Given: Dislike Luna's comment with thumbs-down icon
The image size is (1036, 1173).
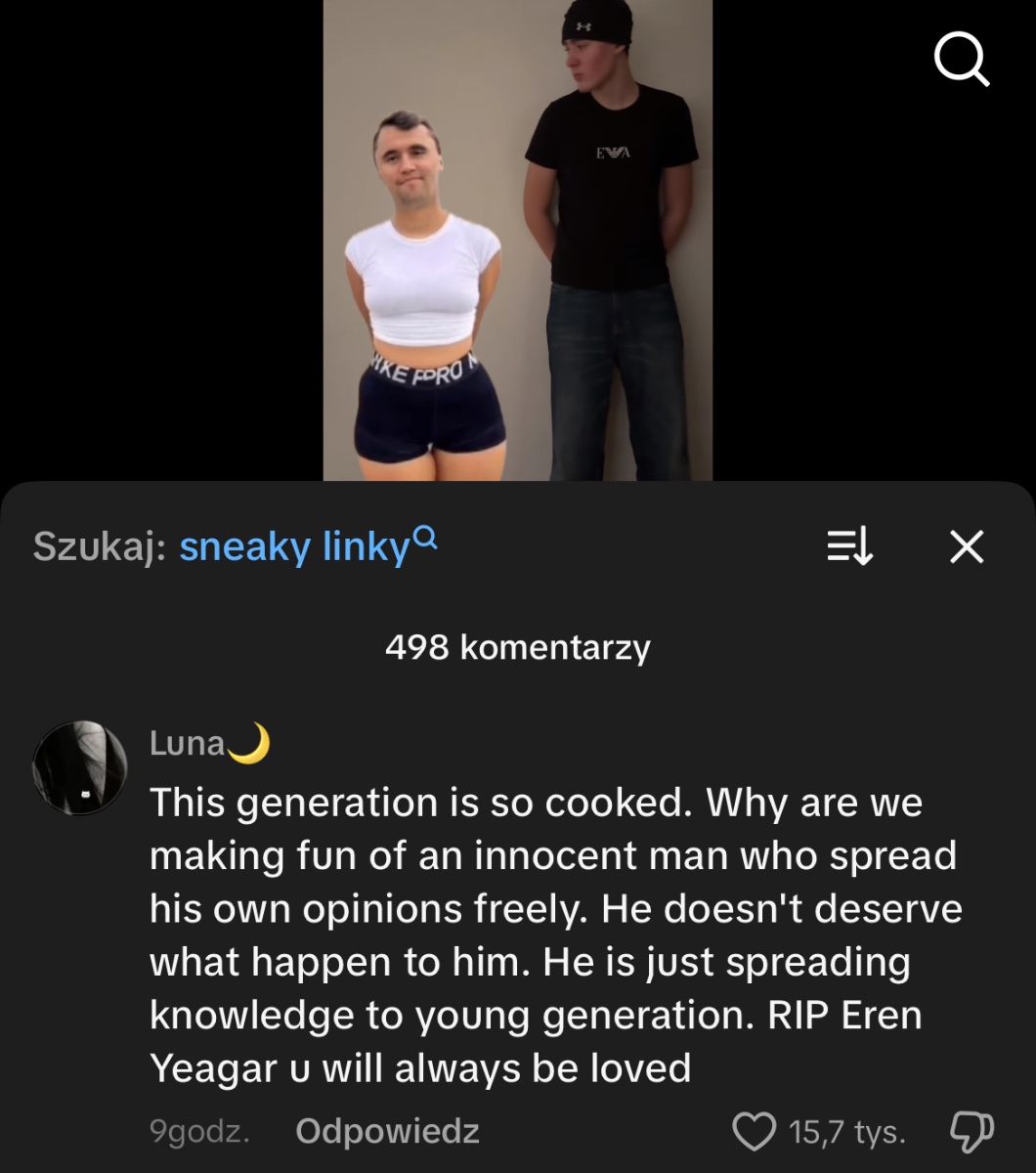Looking at the screenshot, I should 971,1131.
